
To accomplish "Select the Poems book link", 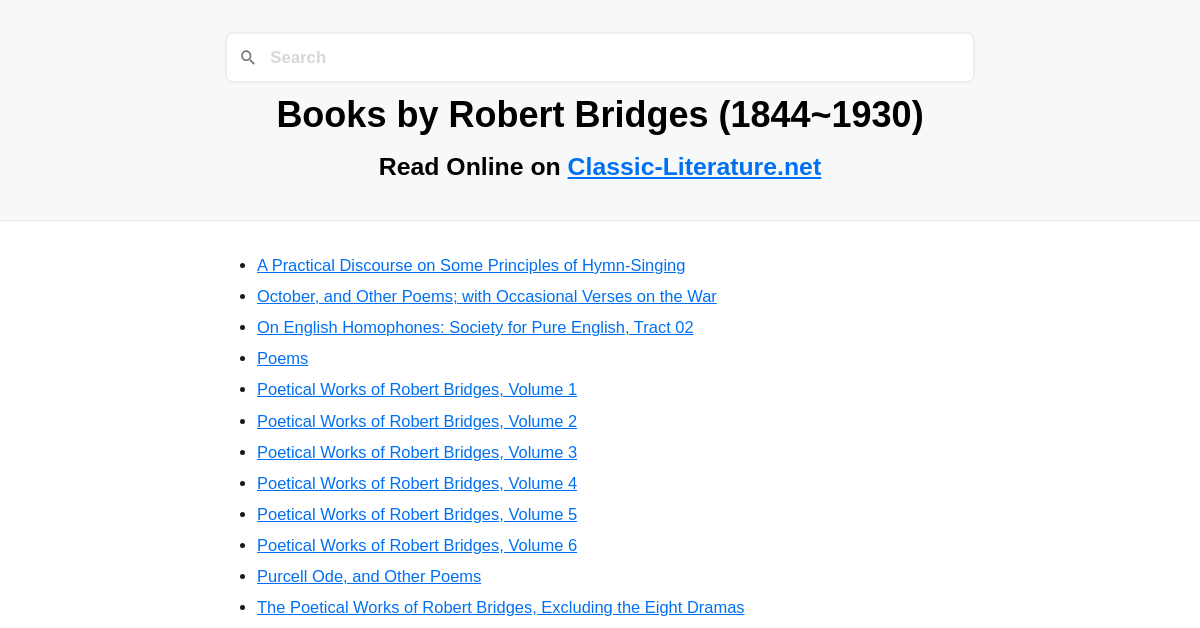I will [282, 358].
